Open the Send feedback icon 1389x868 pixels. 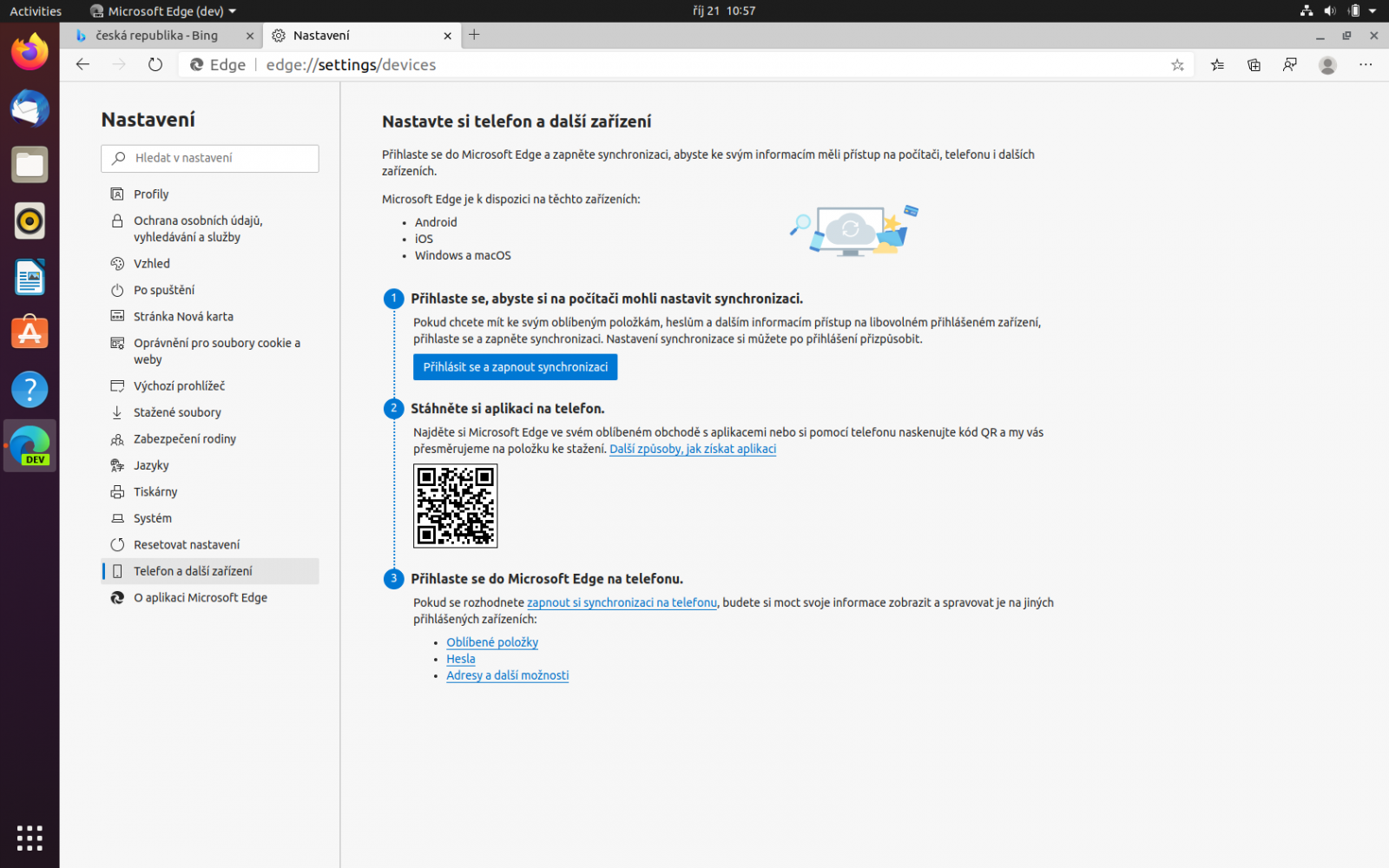pos(1290,64)
